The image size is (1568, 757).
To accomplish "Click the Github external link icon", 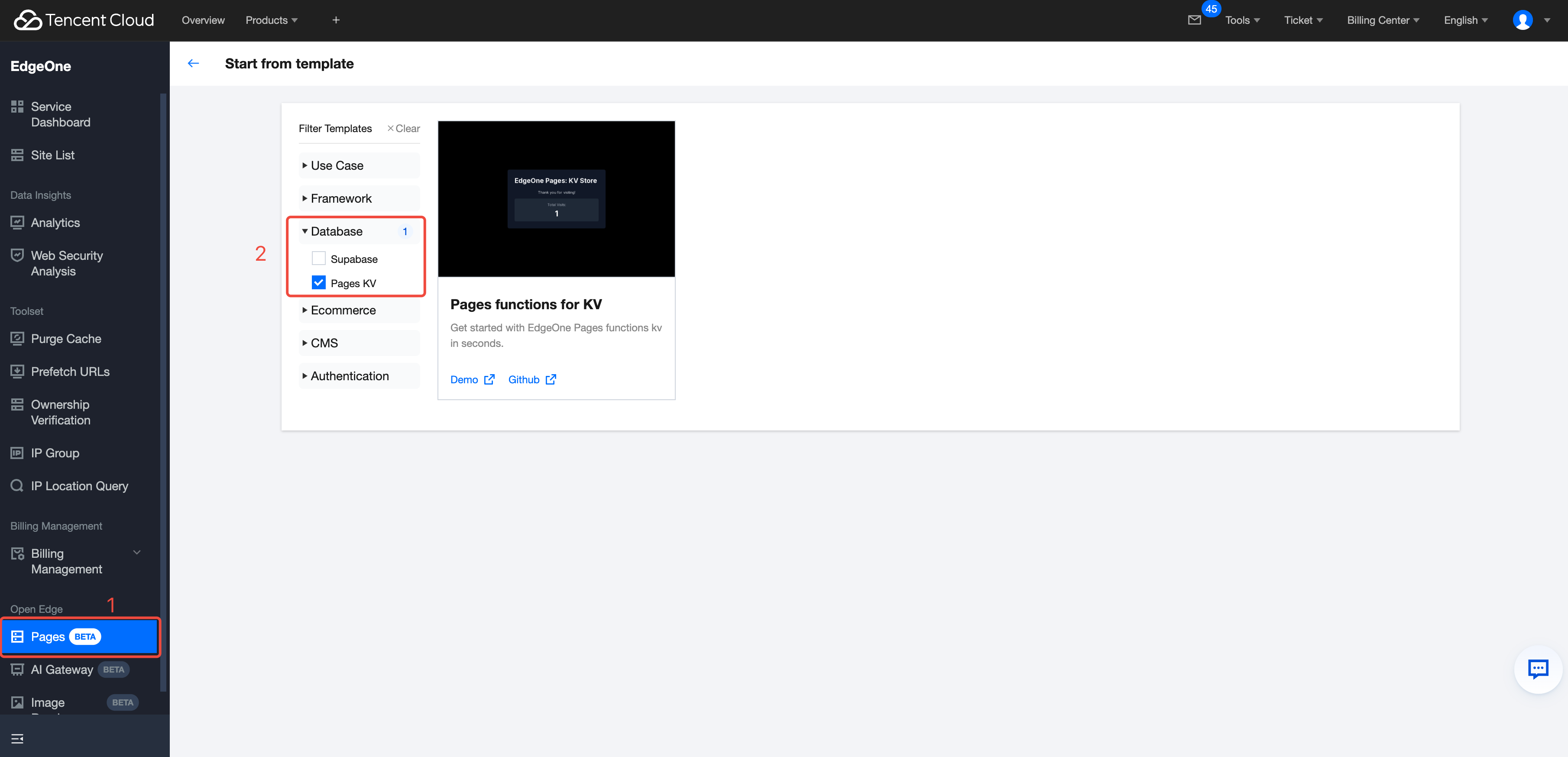I will pos(551,380).
